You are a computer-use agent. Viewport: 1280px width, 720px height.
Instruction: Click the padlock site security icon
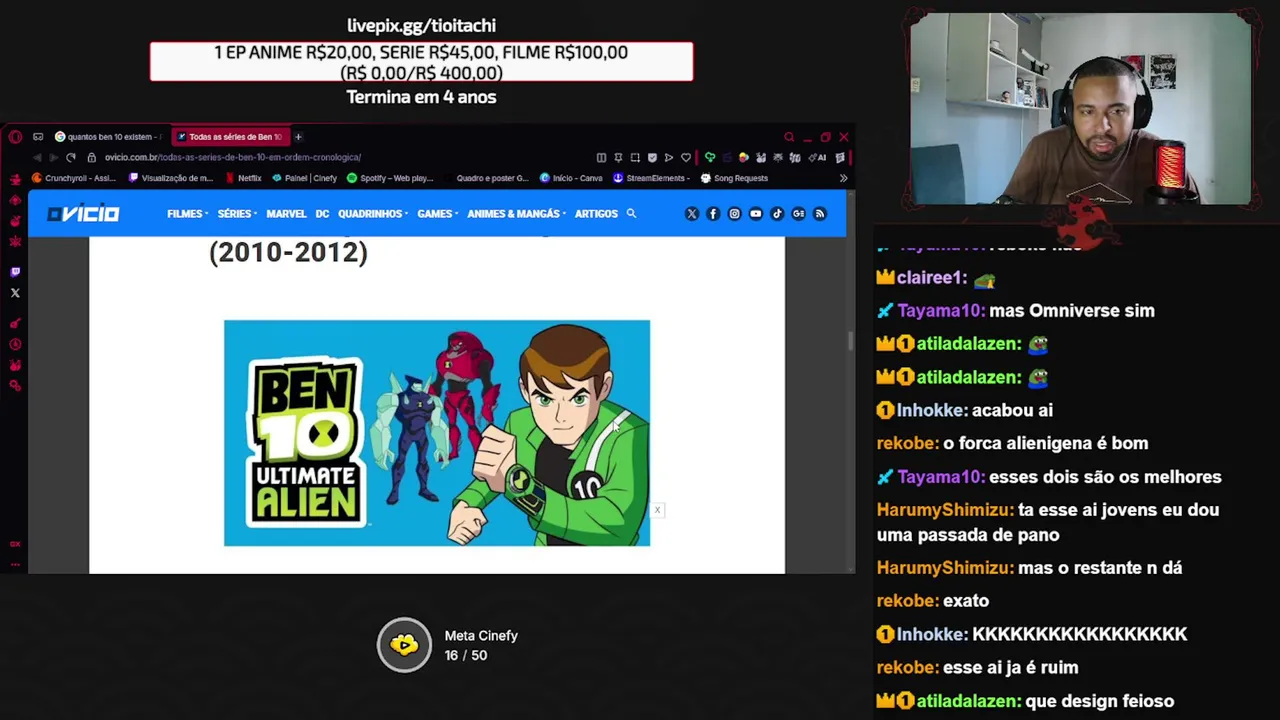tap(91, 157)
